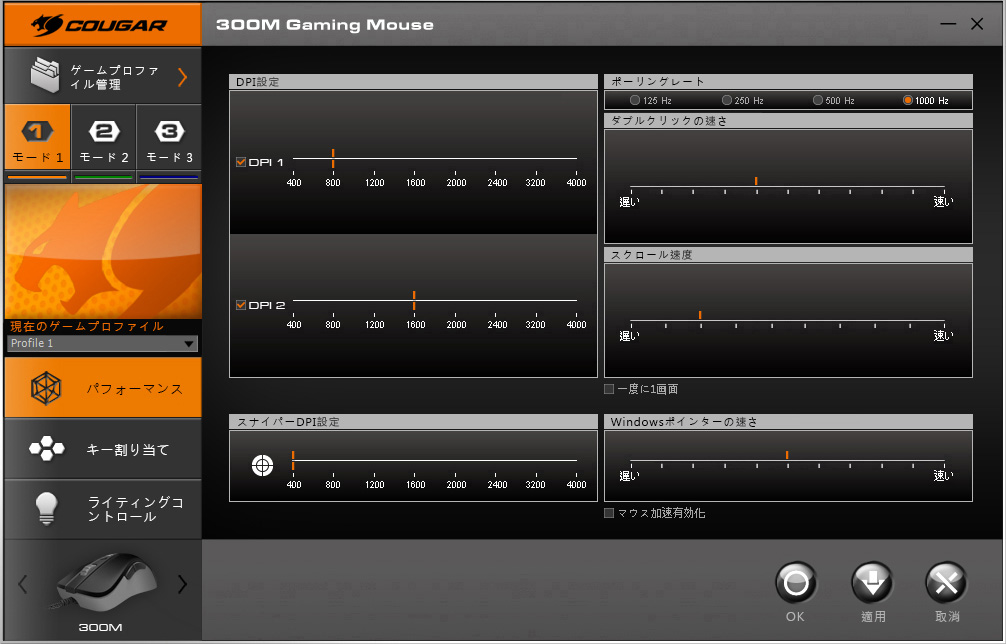The height and width of the screenshot is (644, 1006).
Task: Enable マウス加速有効化 checkbox
Action: click(610, 513)
